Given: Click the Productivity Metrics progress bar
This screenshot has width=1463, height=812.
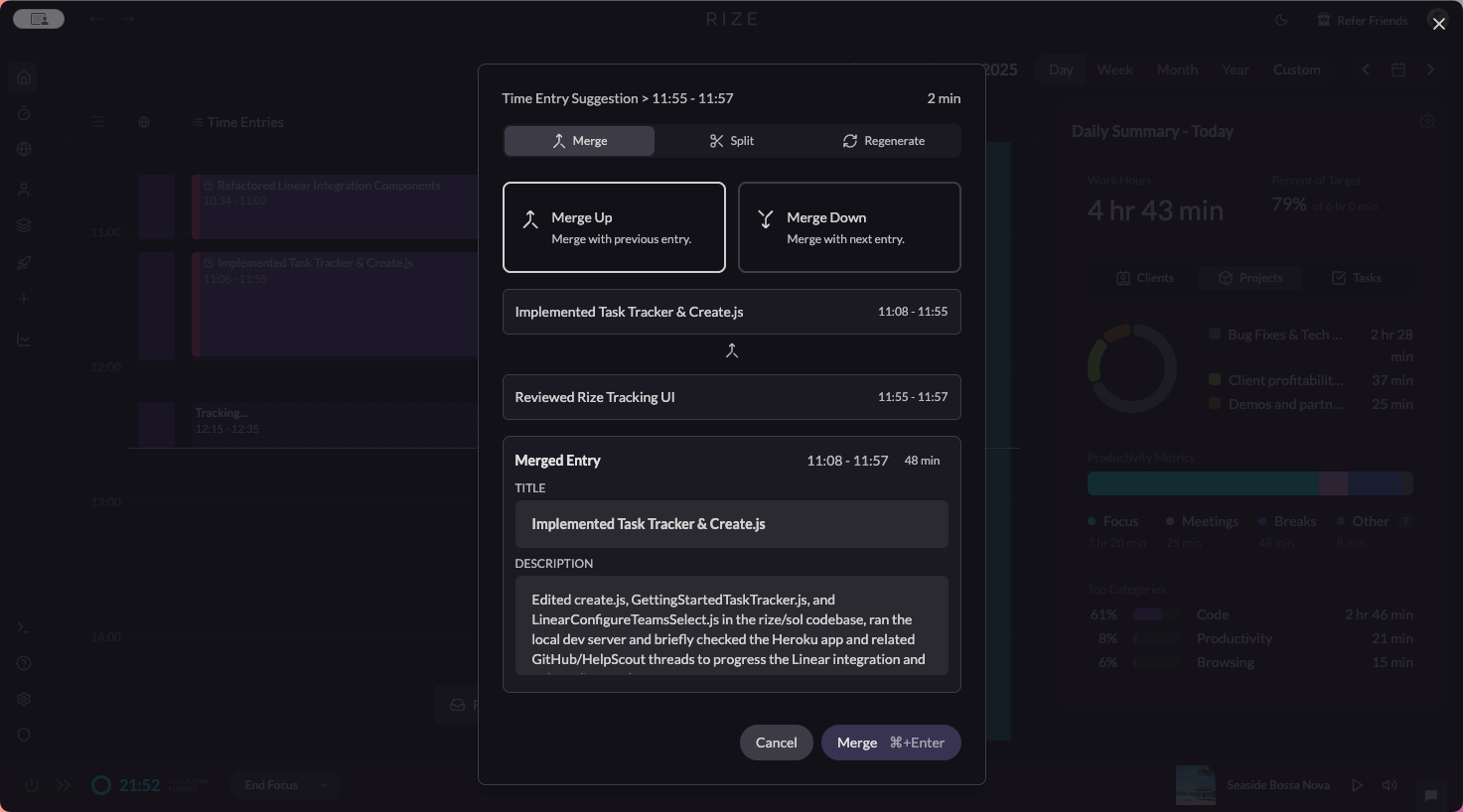Looking at the screenshot, I should 1249,483.
